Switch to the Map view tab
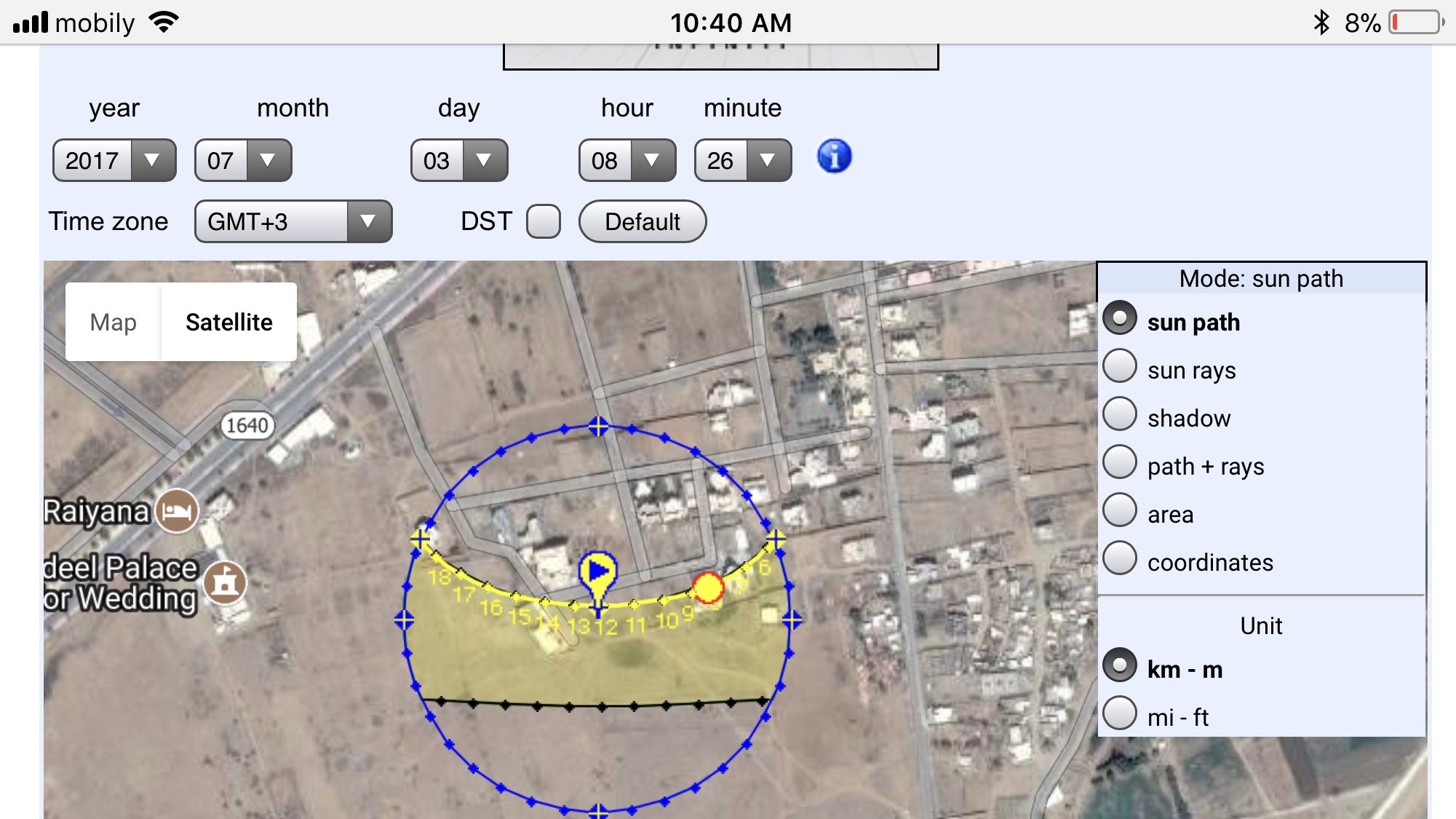Image resolution: width=1456 pixels, height=819 pixels. click(x=114, y=322)
